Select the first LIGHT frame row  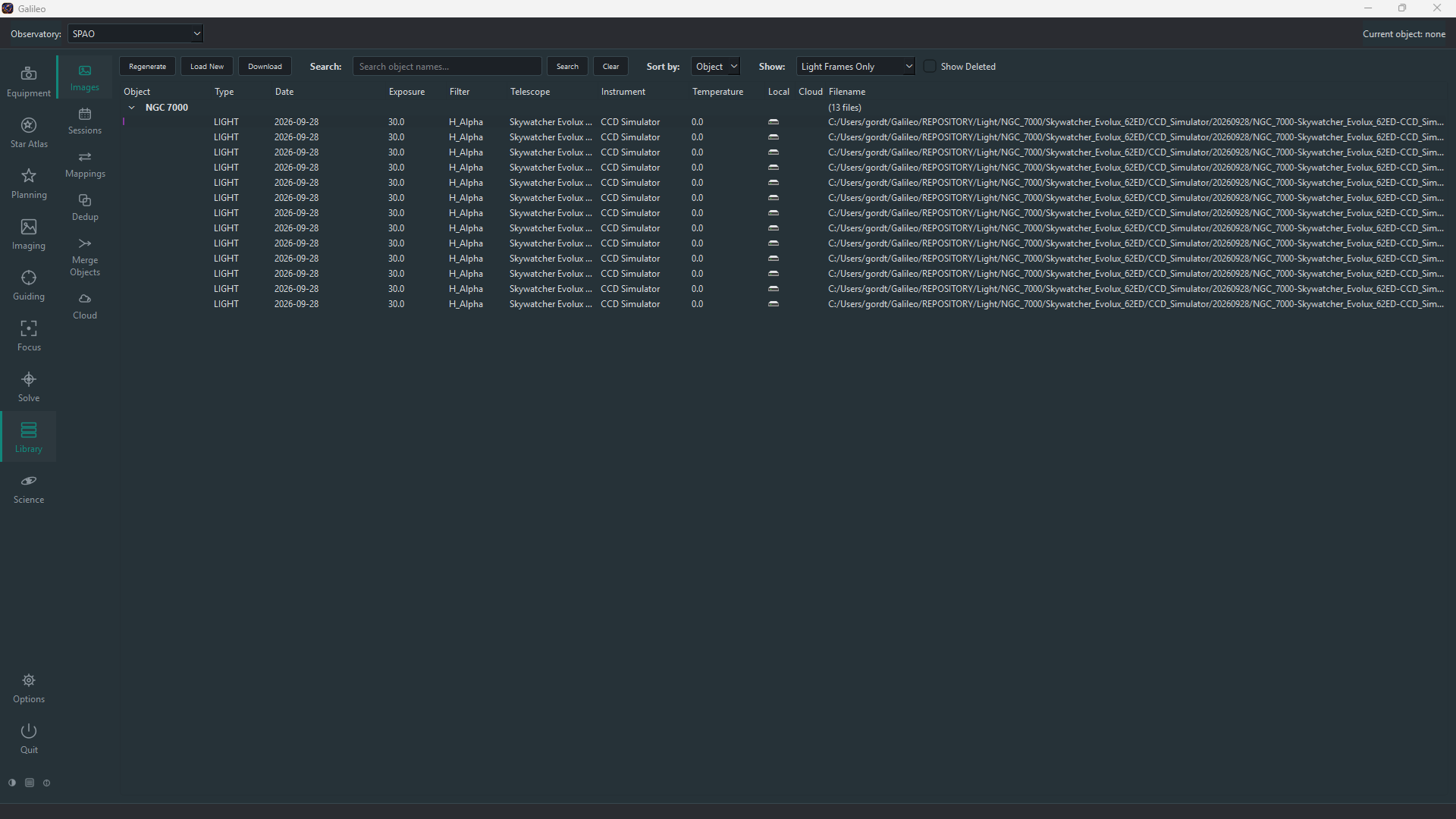click(x=786, y=122)
